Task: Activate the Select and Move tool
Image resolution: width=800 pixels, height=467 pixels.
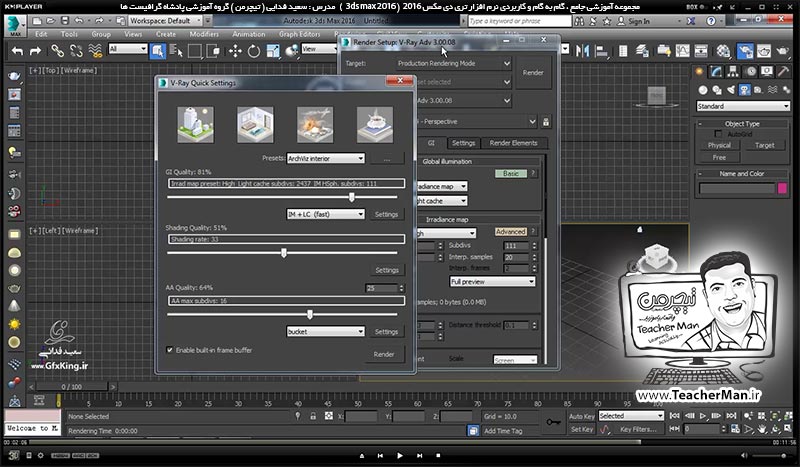Action: tap(235, 51)
